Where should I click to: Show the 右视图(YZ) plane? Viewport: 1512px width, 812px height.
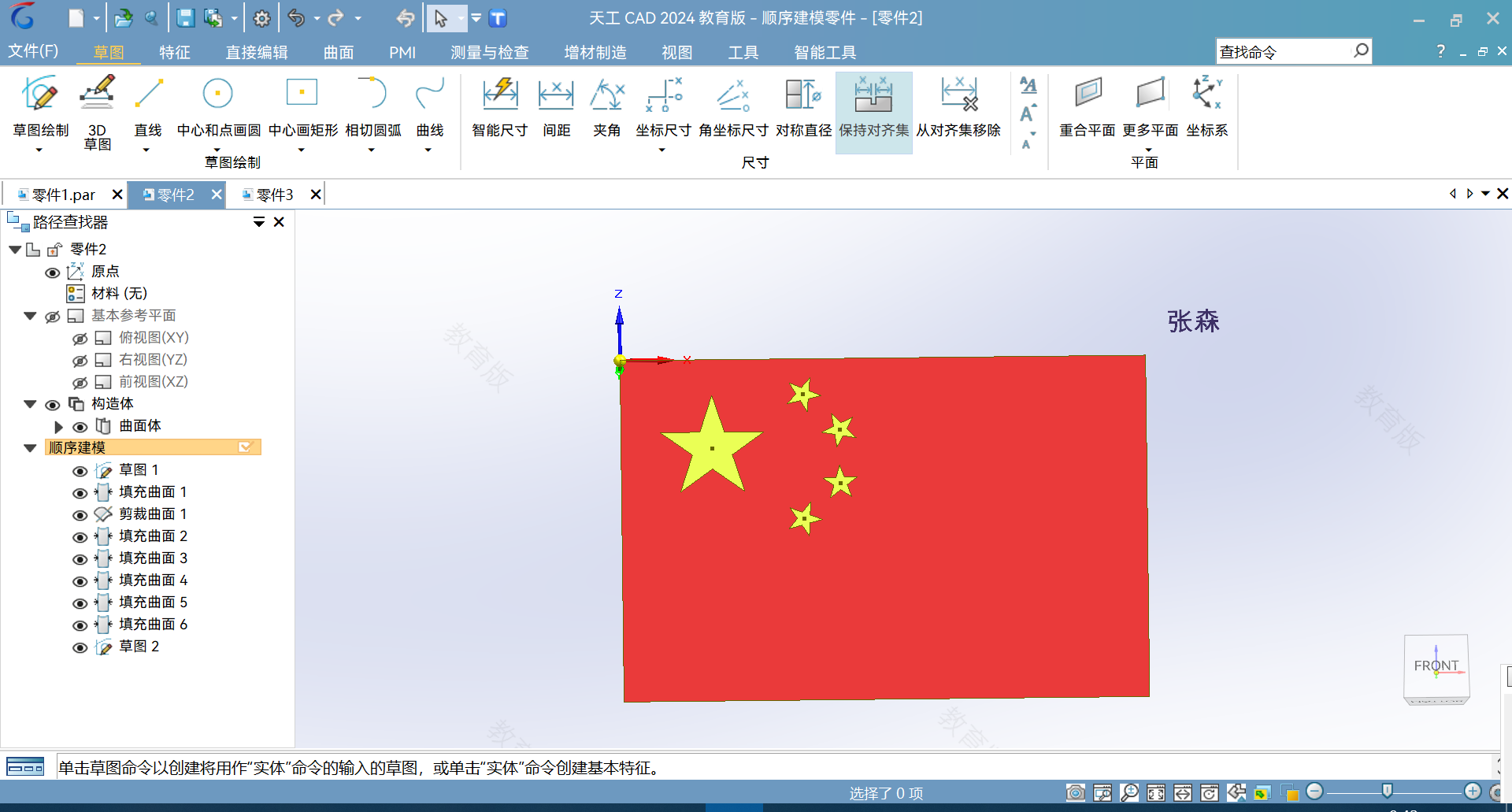80,361
